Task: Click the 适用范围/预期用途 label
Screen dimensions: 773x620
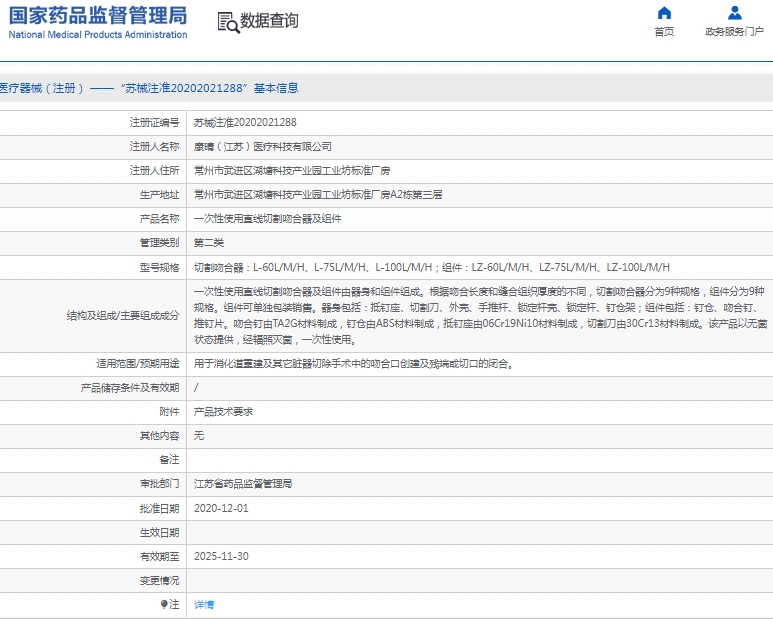Action: (138, 364)
